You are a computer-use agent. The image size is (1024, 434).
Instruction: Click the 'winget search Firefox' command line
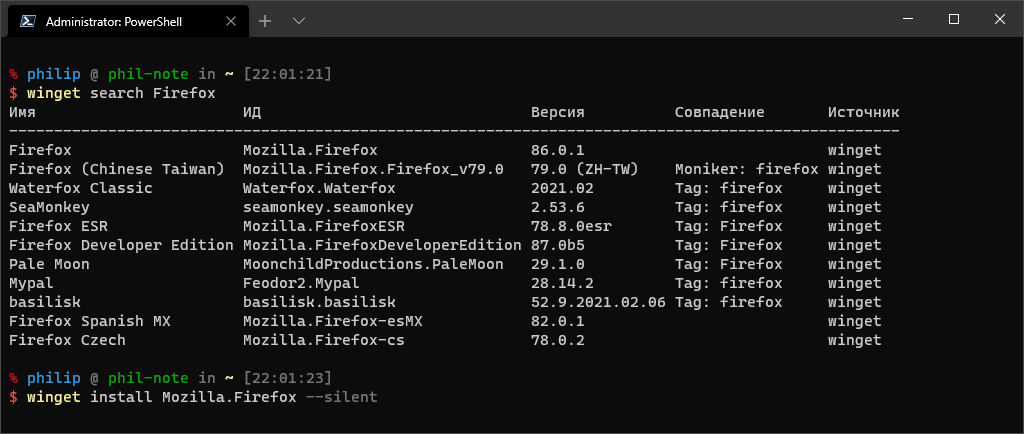[120, 93]
